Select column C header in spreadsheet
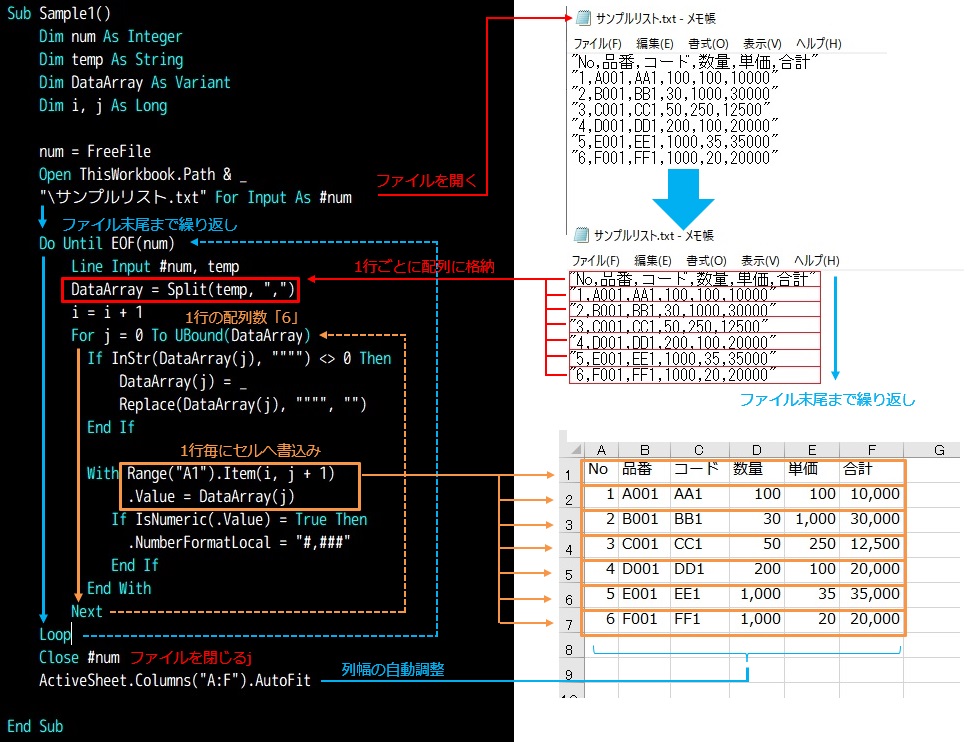971x742 pixels. click(699, 450)
